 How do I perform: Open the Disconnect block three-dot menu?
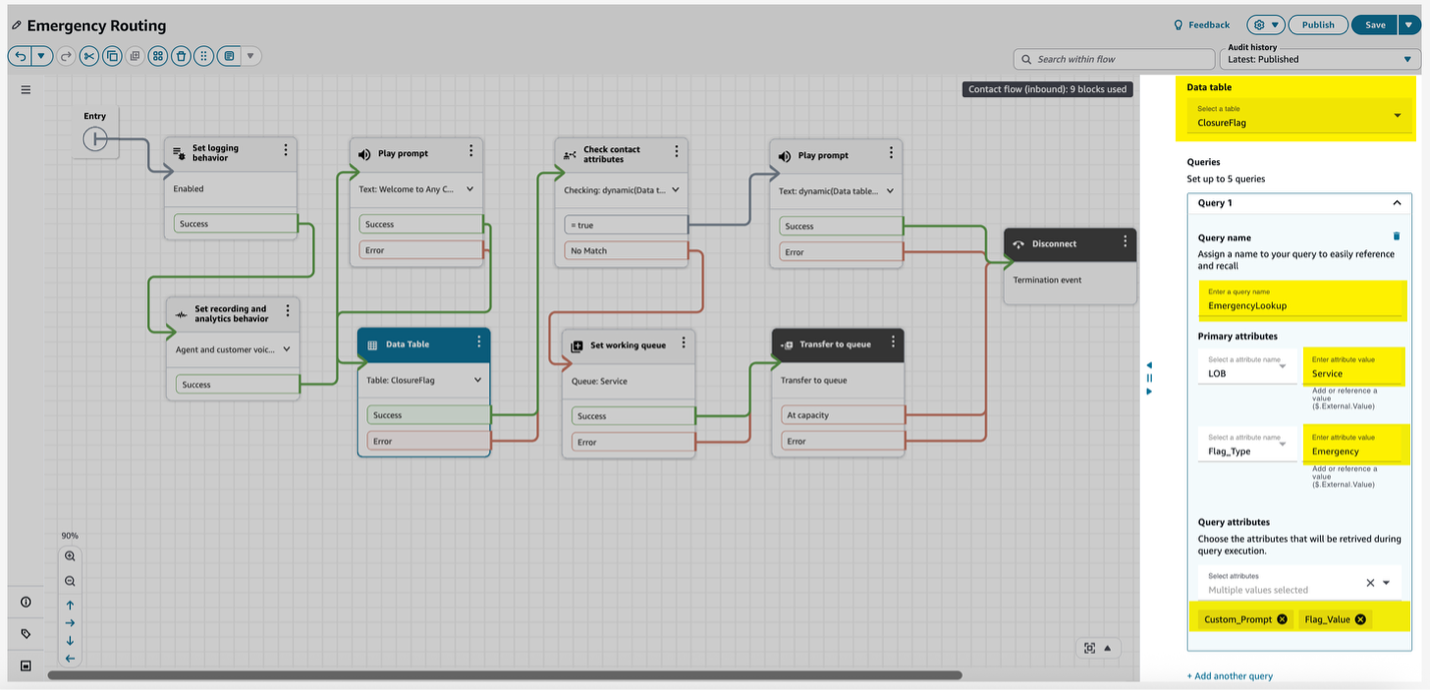(1125, 243)
